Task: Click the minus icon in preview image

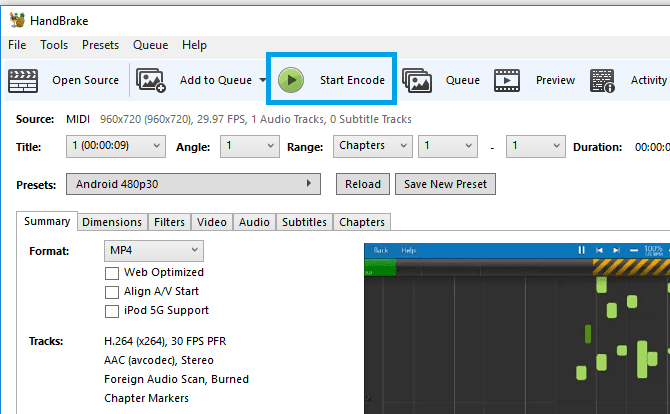Action: point(634,250)
